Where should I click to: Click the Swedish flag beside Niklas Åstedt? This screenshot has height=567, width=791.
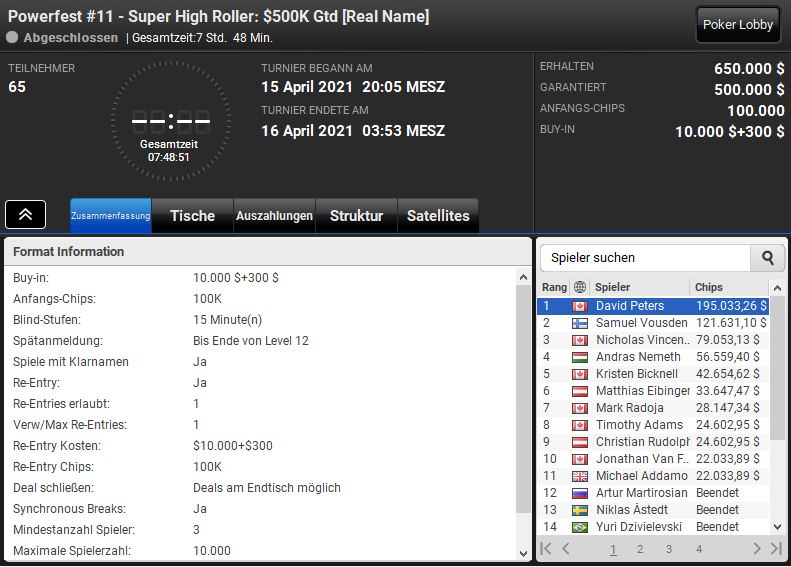pyautogui.click(x=580, y=511)
